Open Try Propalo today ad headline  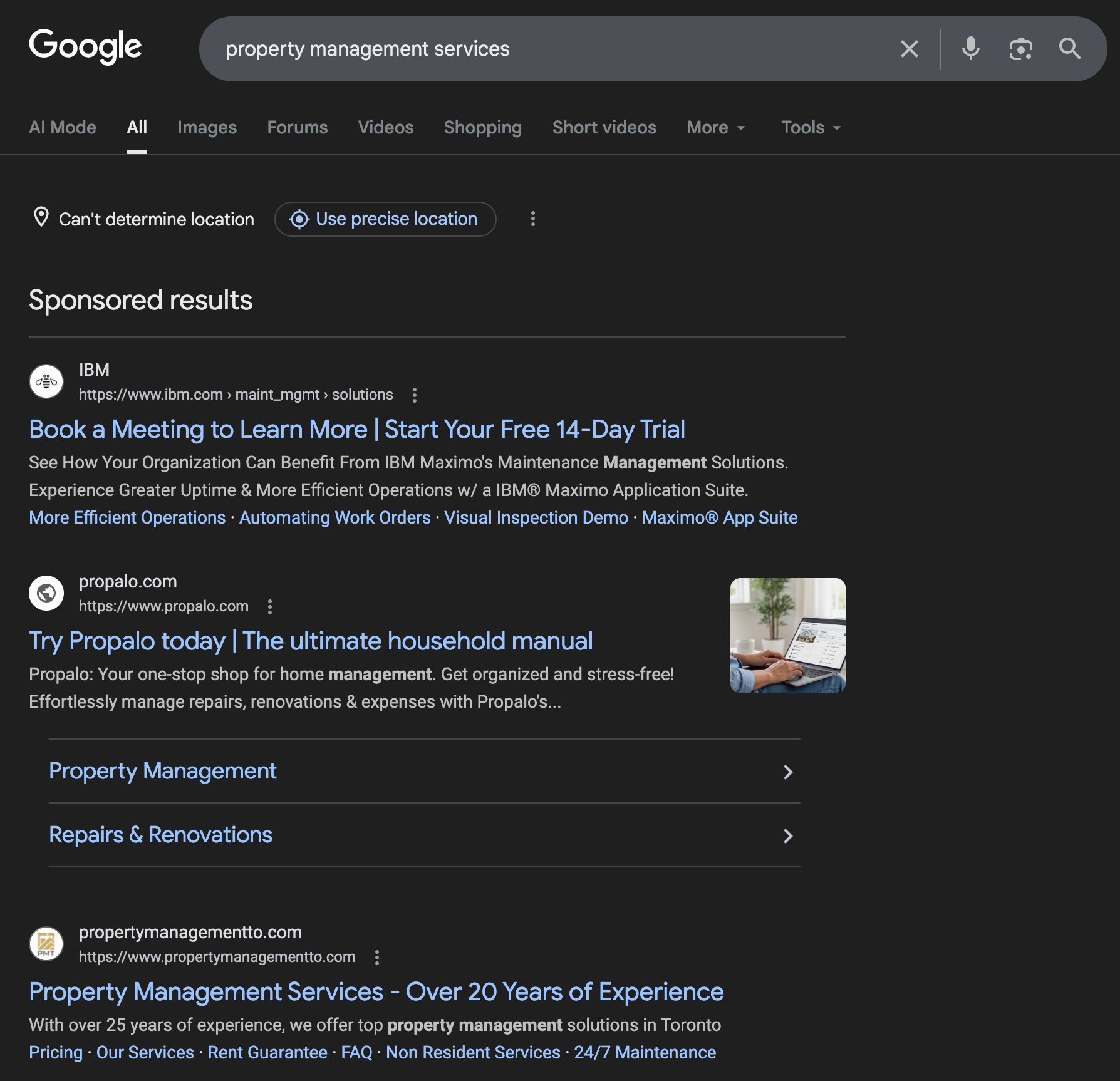click(x=311, y=641)
